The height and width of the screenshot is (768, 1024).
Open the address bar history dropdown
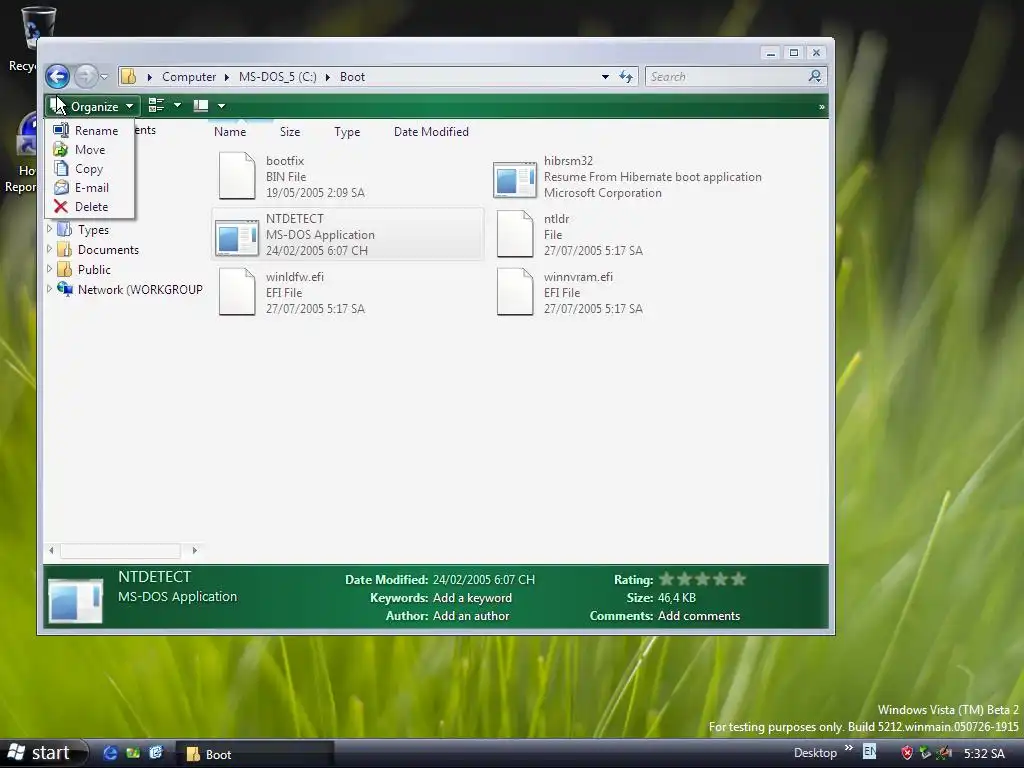[x=605, y=77]
